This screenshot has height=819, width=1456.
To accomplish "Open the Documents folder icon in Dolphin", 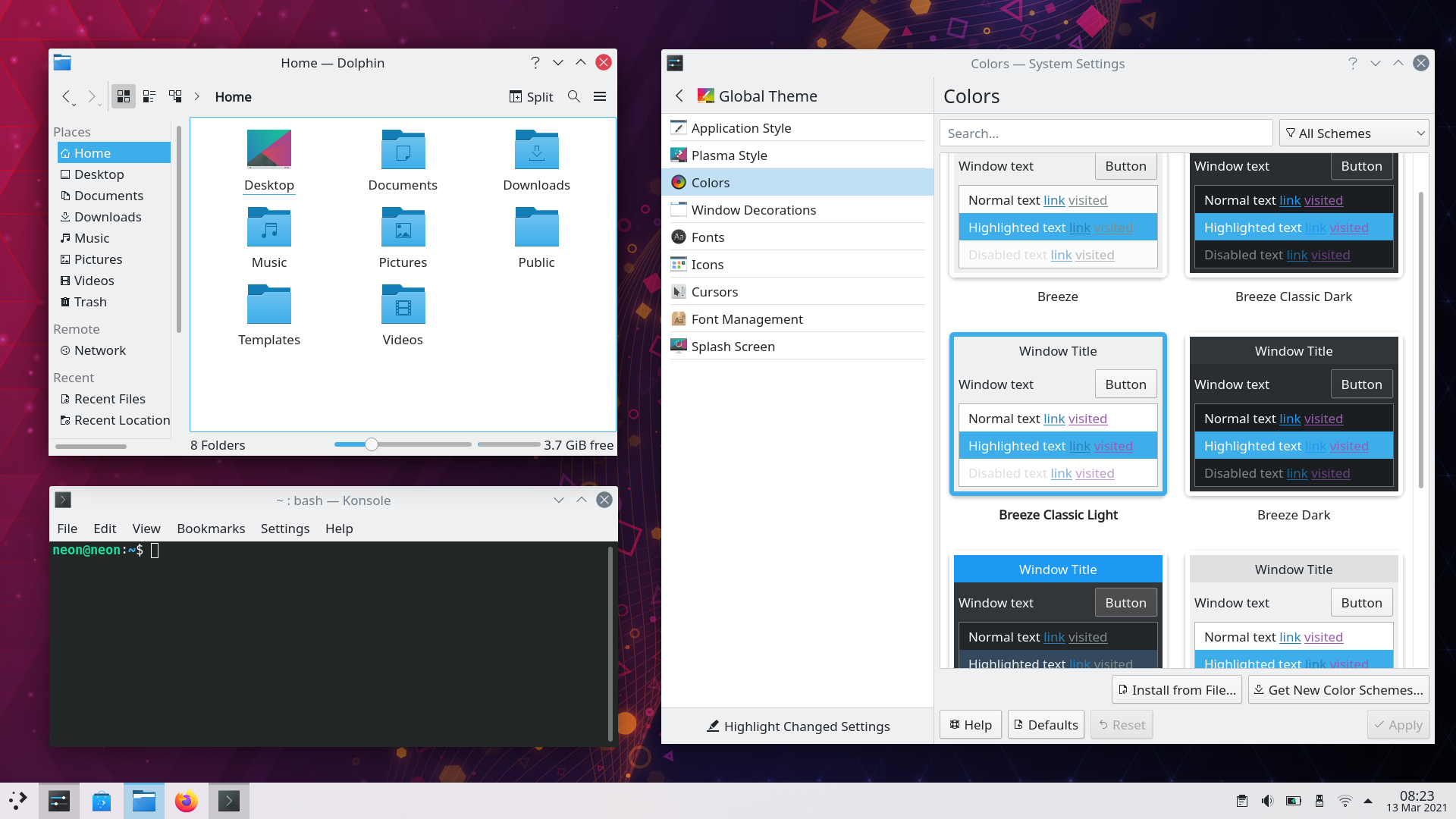I will pyautogui.click(x=403, y=149).
